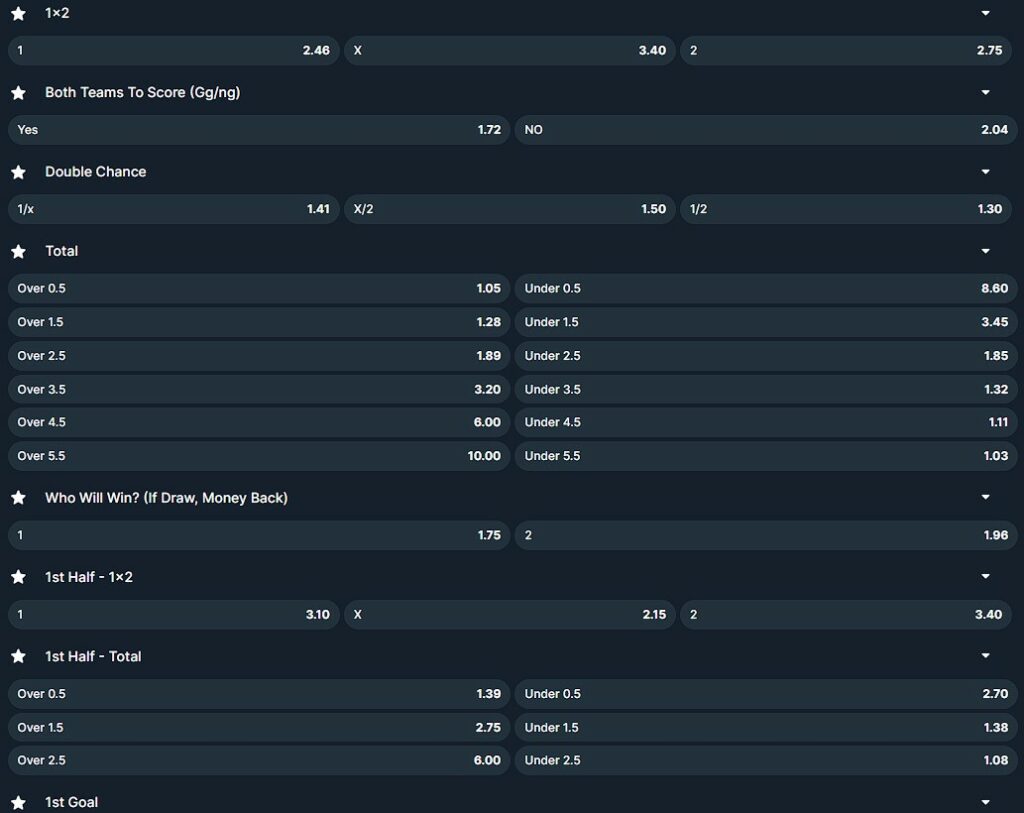Click the star beside 1st Half - 1×2

[x=18, y=576]
